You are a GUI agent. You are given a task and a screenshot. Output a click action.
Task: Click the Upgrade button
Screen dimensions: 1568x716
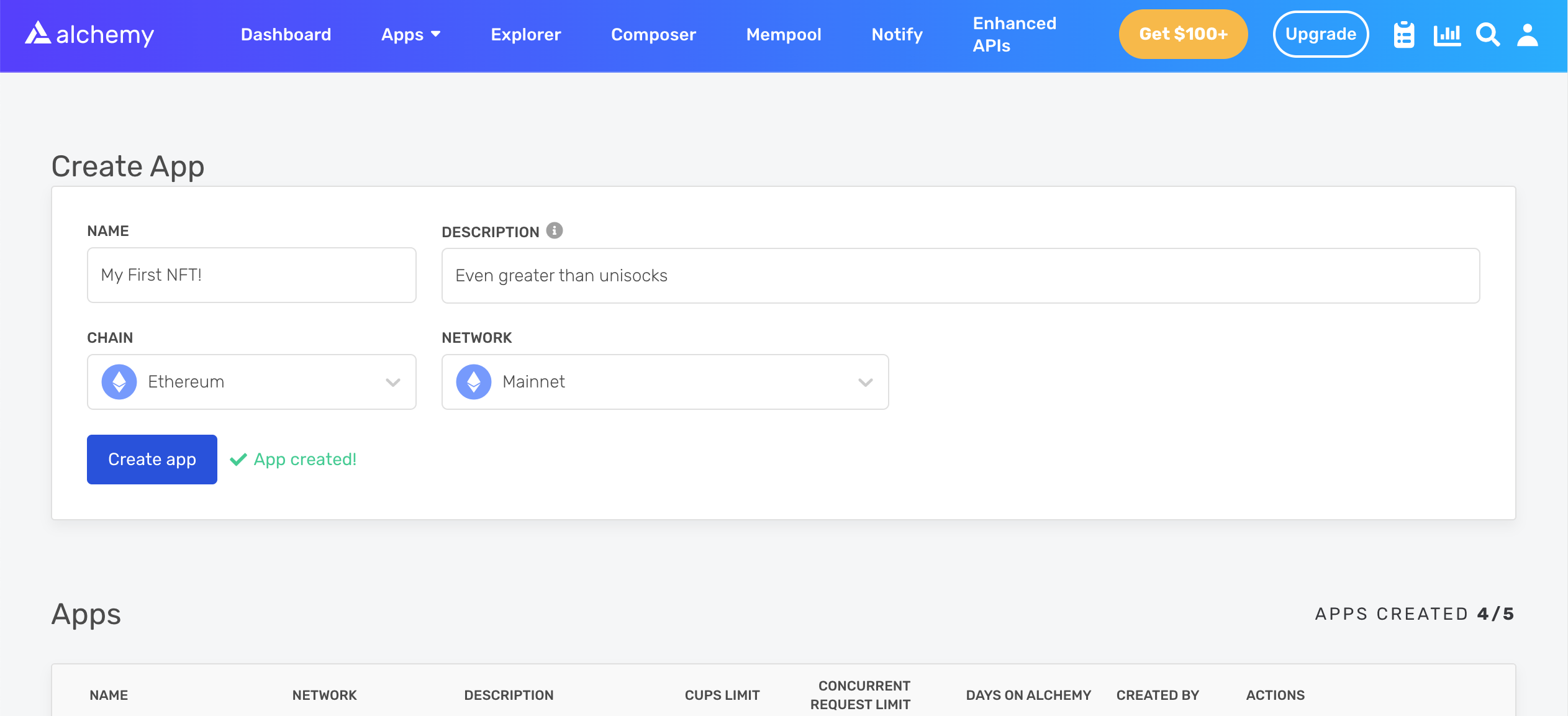click(x=1320, y=34)
